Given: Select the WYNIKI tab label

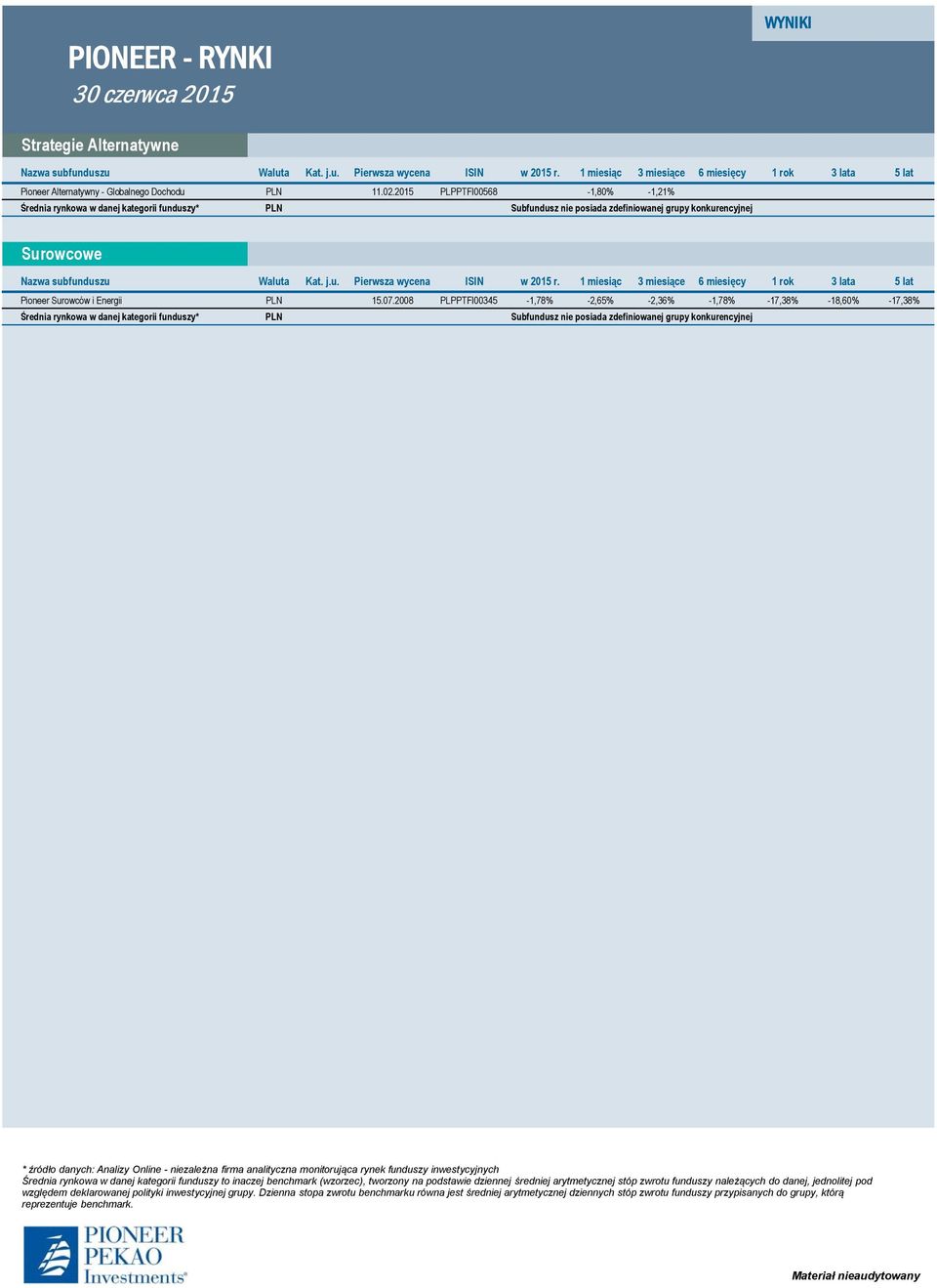Looking at the screenshot, I should tap(788, 22).
